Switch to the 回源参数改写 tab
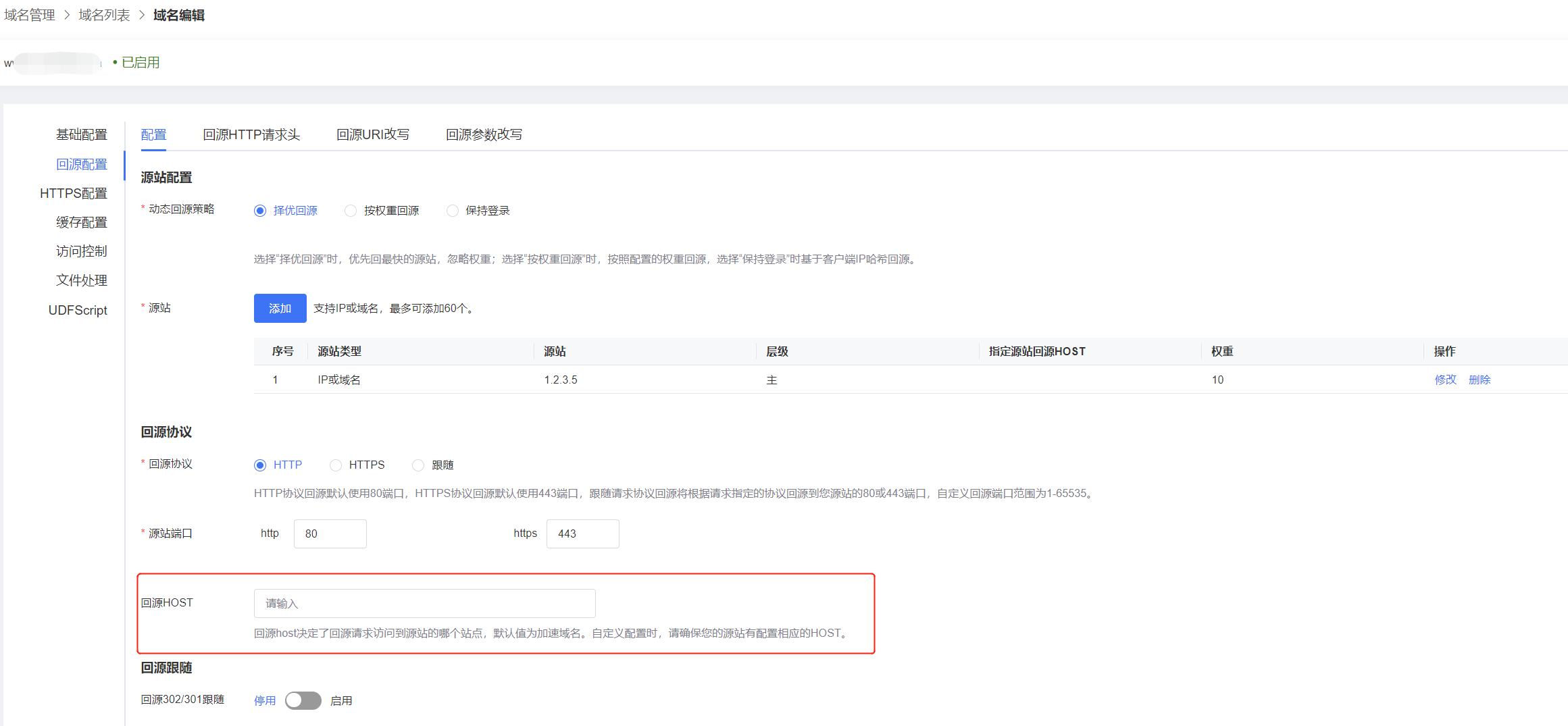Viewport: 1568px width, 726px height. 484,134
